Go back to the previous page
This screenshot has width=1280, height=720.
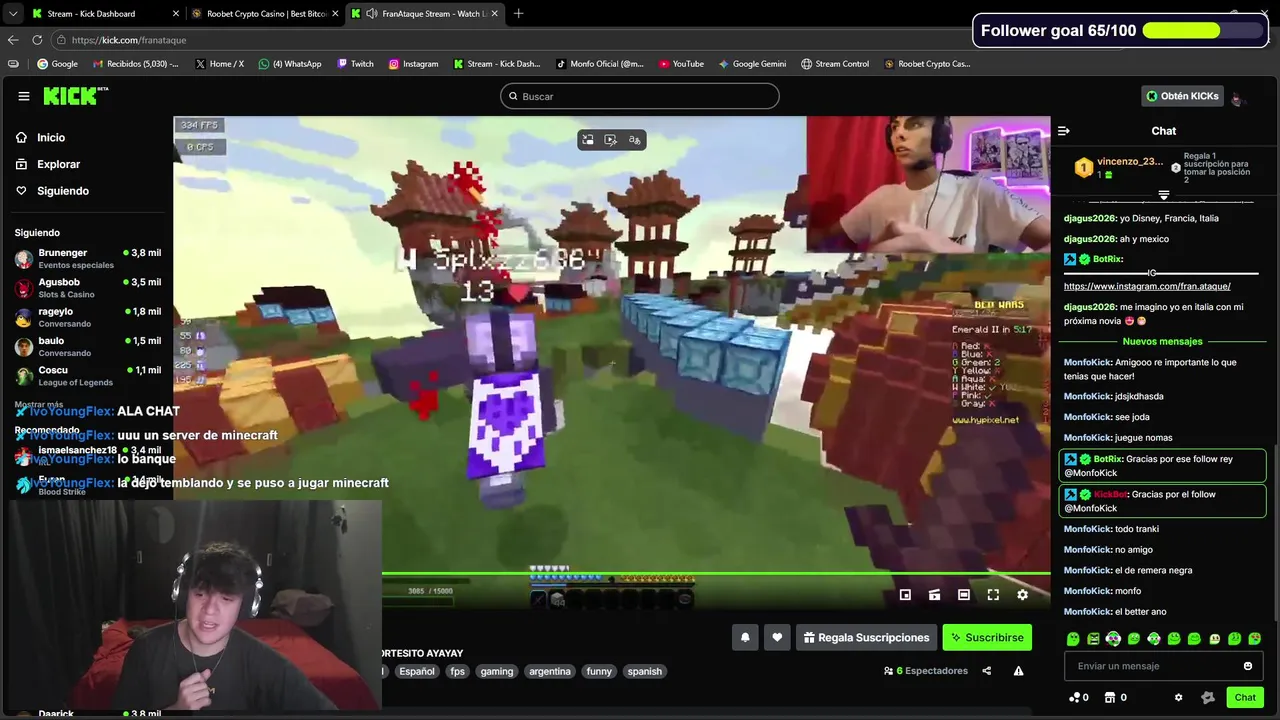click(x=13, y=40)
